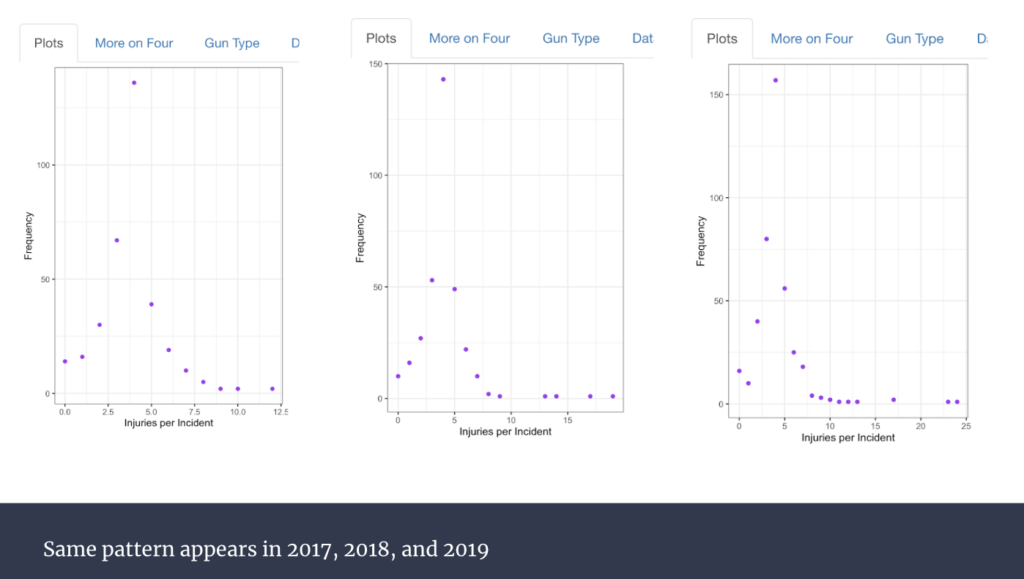Image resolution: width=1024 pixels, height=579 pixels.
Task: Select the Plots tab in the right panel
Action: click(x=722, y=39)
